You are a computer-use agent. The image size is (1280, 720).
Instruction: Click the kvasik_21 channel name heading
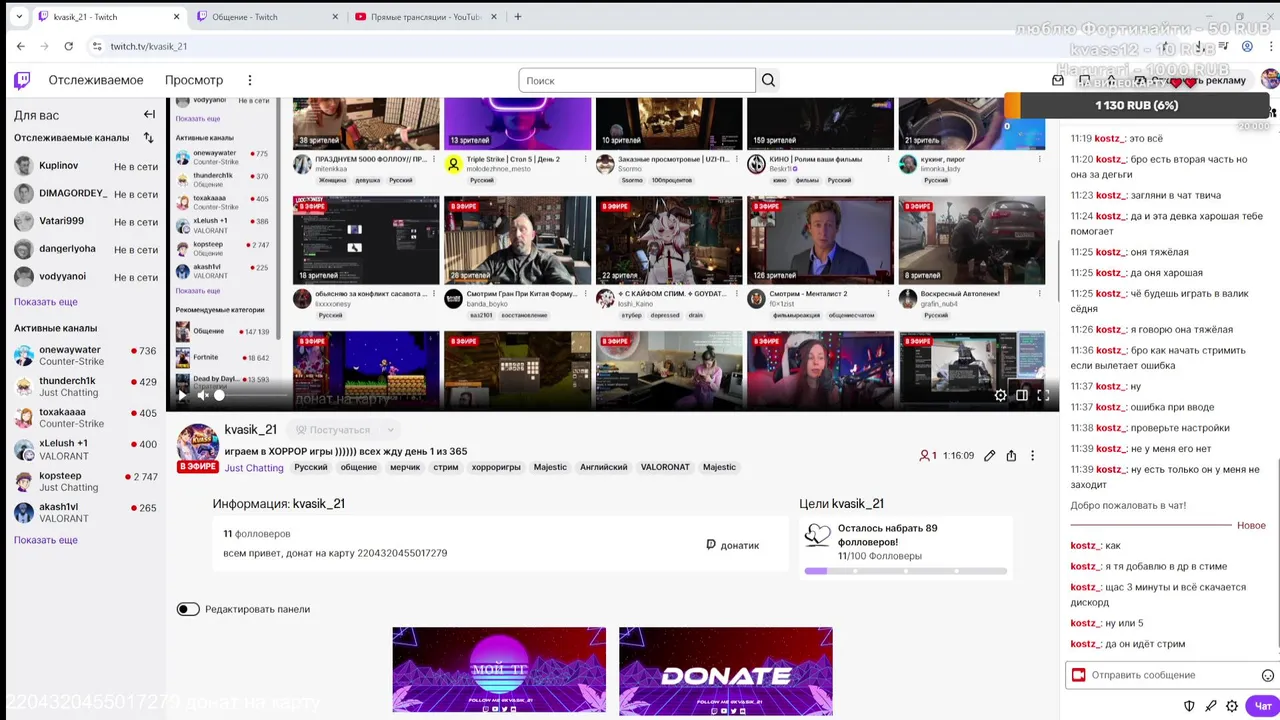pos(250,429)
